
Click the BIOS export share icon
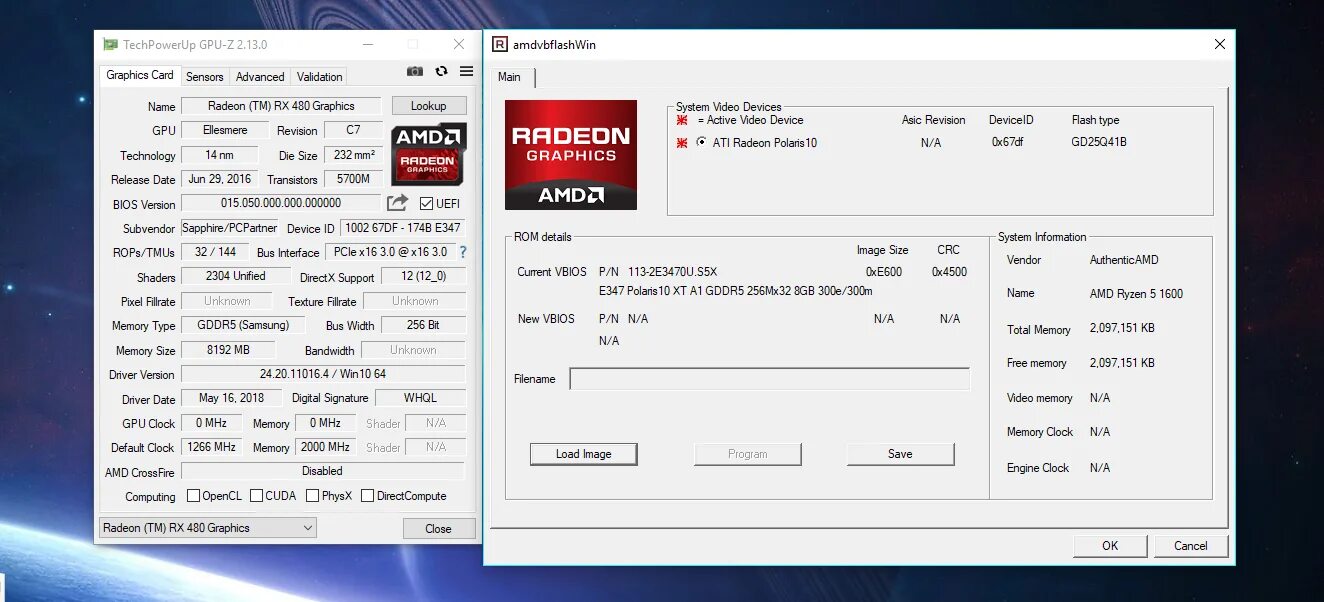[398, 203]
